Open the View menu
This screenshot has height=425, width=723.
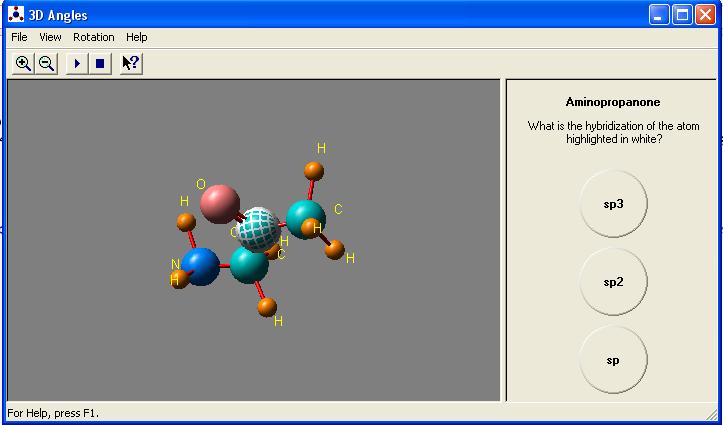(x=50, y=37)
